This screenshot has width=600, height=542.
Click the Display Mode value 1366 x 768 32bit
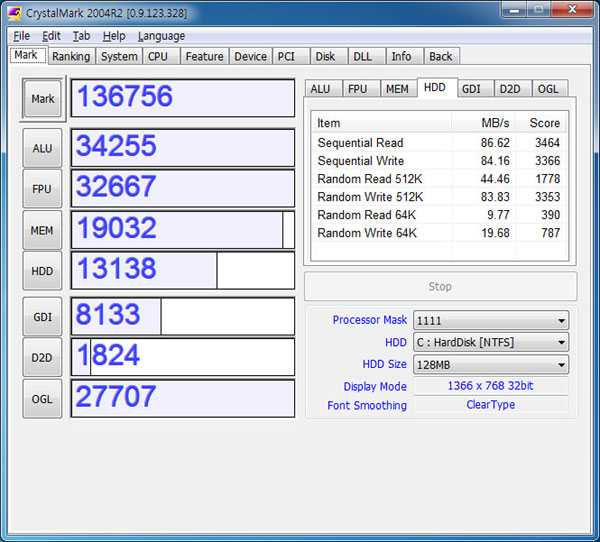(x=491, y=385)
